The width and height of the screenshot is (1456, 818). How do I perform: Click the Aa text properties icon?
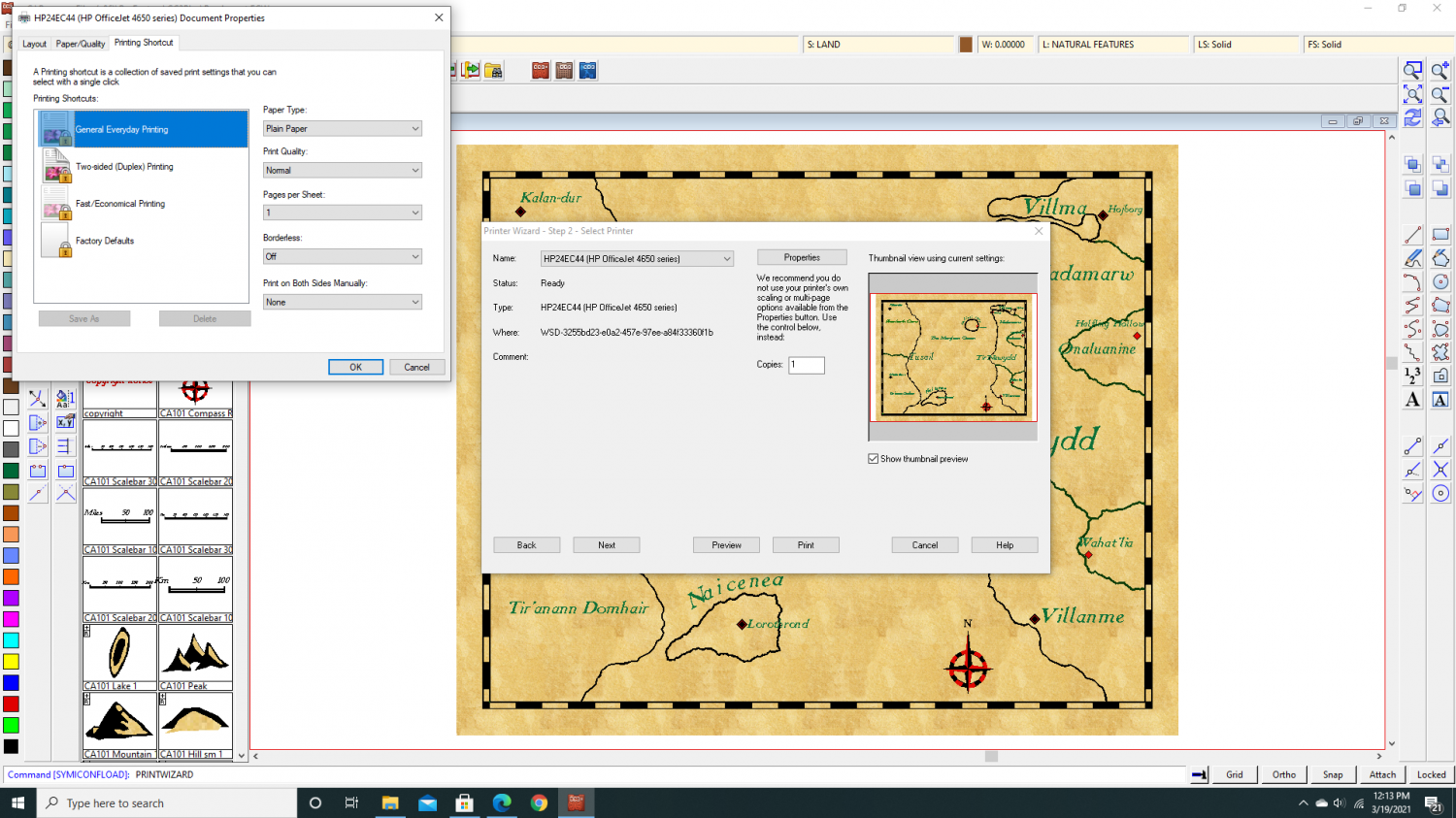pyautogui.click(x=65, y=398)
